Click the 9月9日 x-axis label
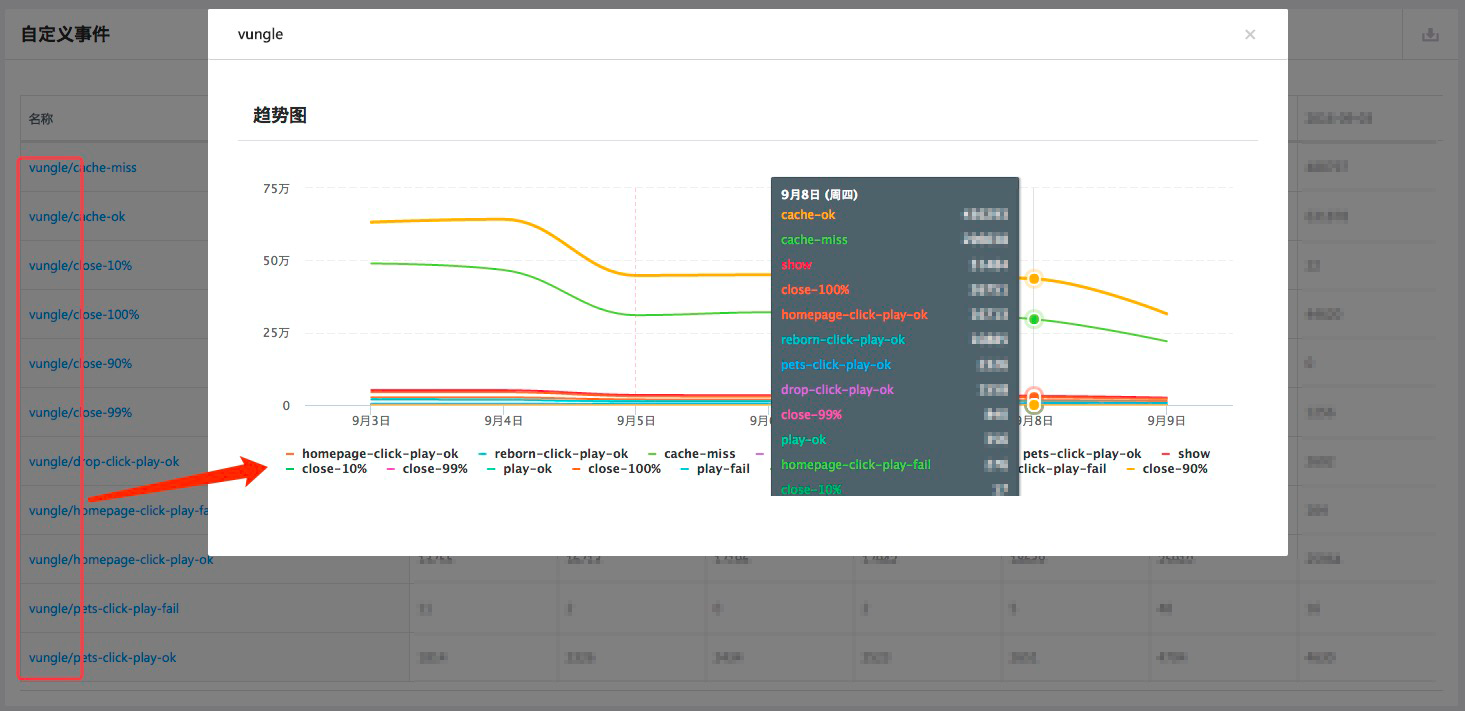Screen dimensions: 1465x711 (1166, 421)
